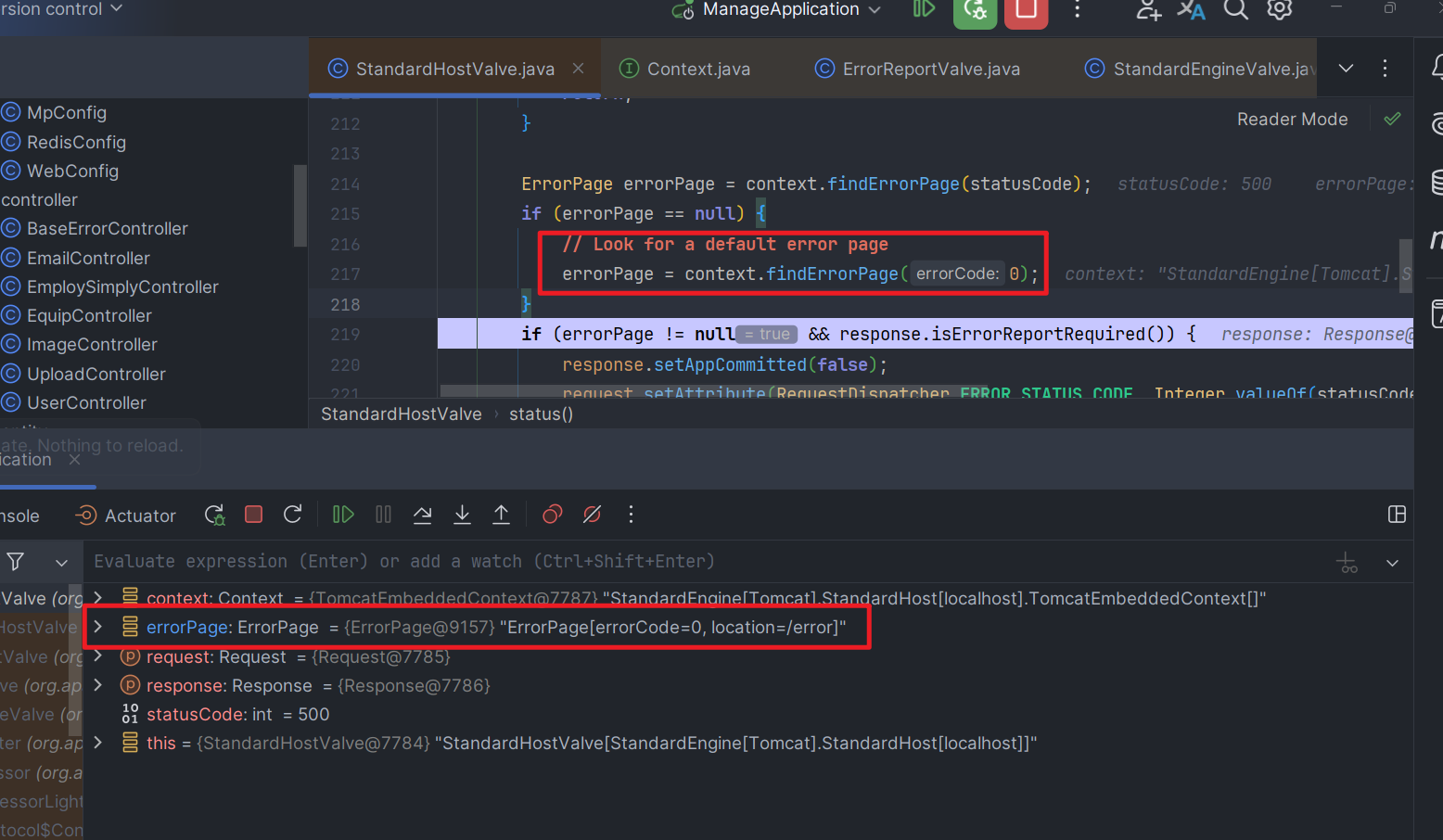Open Actuator tab
The image size is (1443, 840).
[x=126, y=515]
